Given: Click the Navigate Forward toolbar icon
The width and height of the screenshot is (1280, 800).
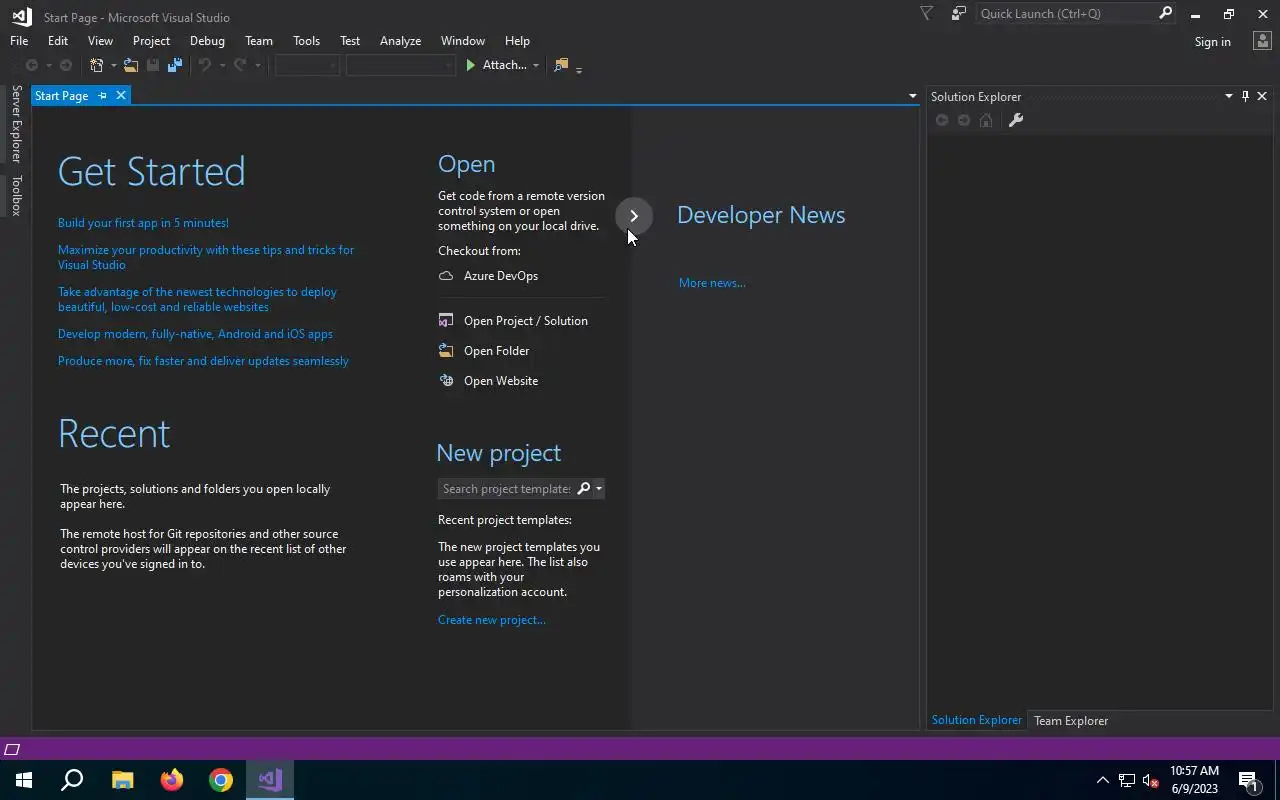Looking at the screenshot, I should click(66, 65).
